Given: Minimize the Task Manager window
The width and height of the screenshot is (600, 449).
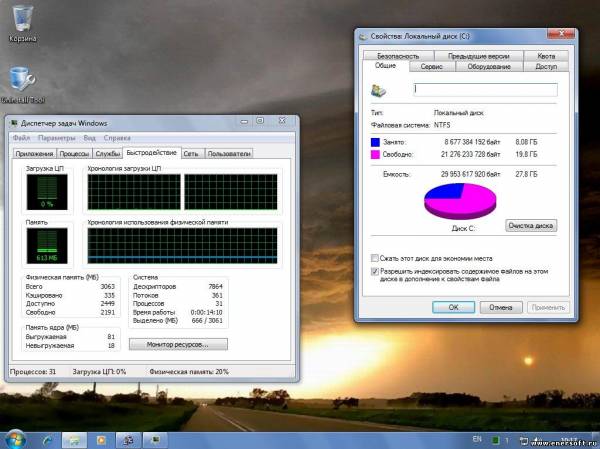Looking at the screenshot, I should click(x=244, y=121).
